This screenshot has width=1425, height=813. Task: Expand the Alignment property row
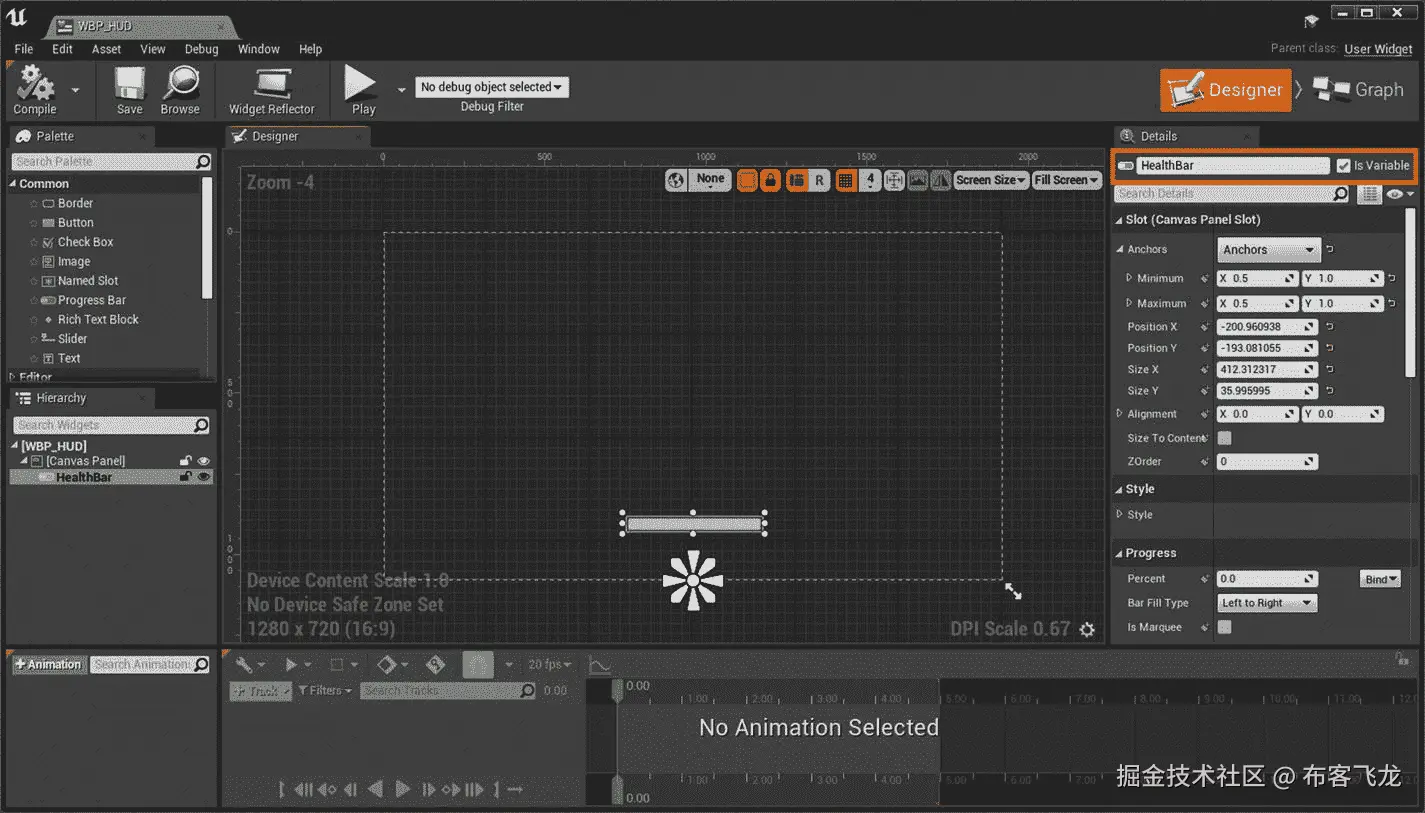pos(1120,413)
